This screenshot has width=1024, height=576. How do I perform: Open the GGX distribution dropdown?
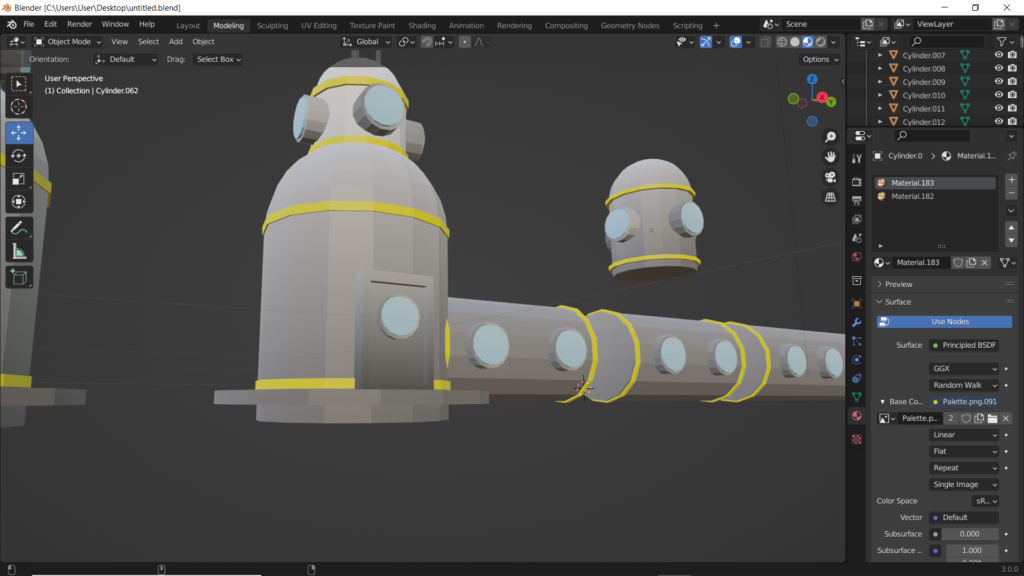click(x=964, y=369)
